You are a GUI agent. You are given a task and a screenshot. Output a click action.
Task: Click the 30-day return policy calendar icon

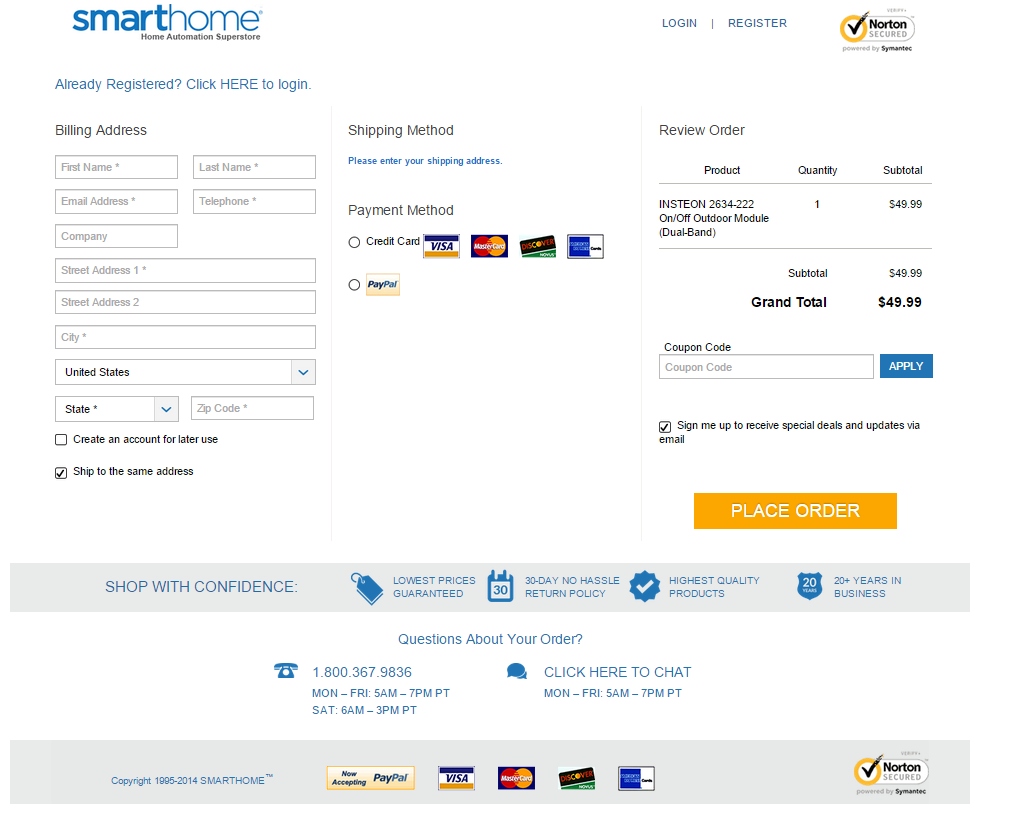tap(500, 586)
